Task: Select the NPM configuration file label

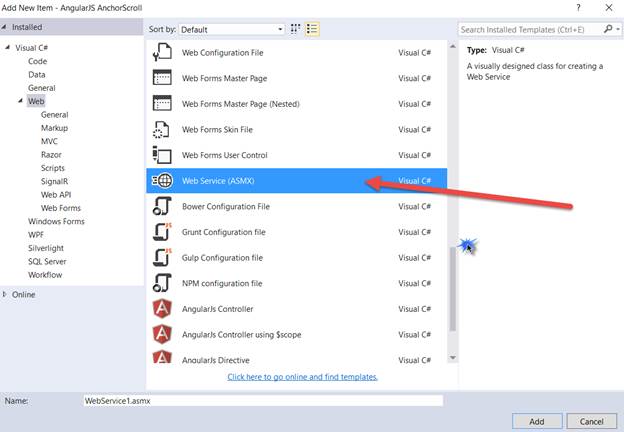Action: click(222, 283)
